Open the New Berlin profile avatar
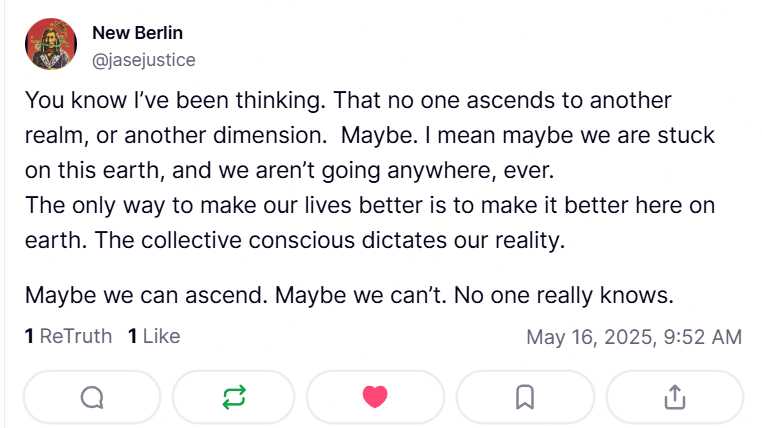Viewport: 762px width, 428px height. tap(53, 45)
